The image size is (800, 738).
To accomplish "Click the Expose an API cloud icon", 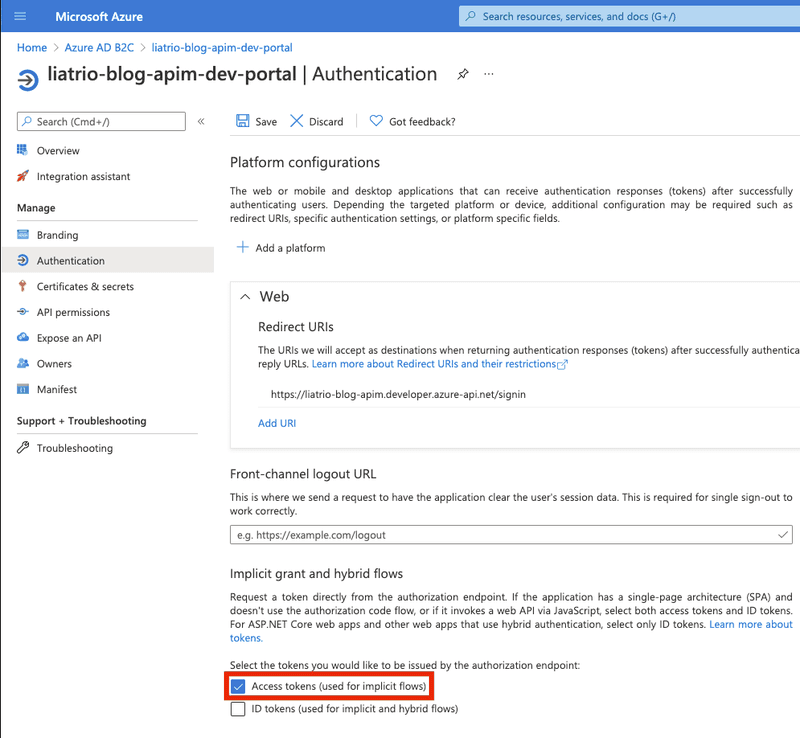I will click(x=23, y=337).
